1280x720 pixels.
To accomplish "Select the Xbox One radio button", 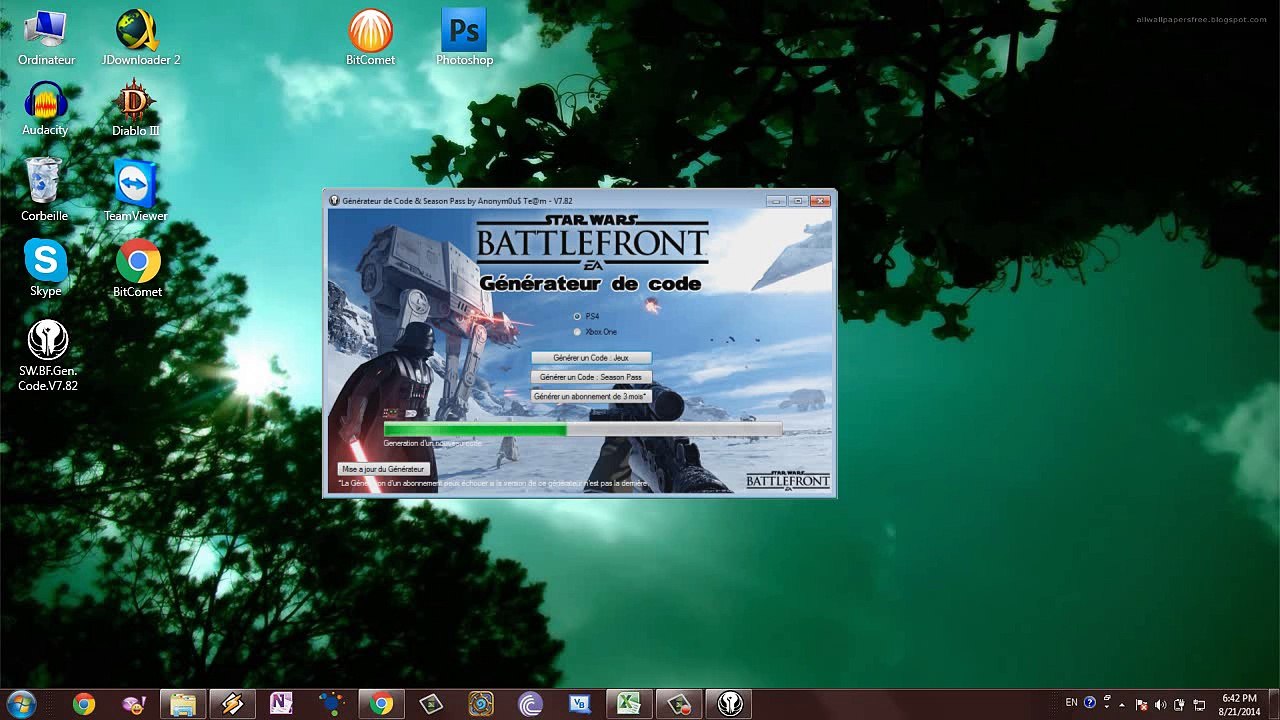I will pyautogui.click(x=577, y=332).
